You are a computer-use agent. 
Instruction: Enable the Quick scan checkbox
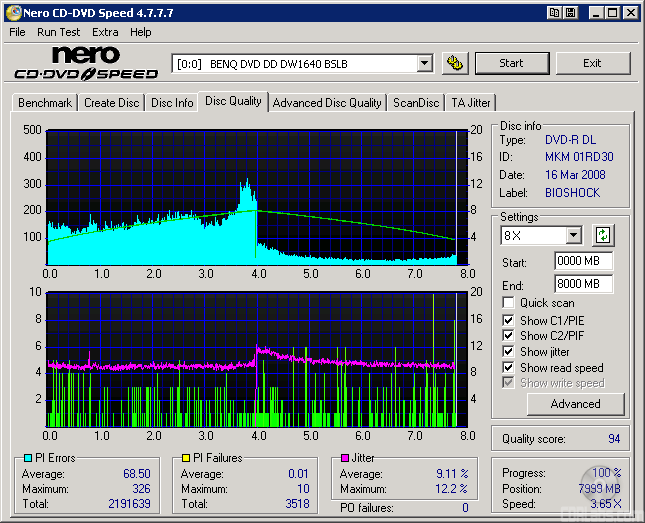point(509,303)
